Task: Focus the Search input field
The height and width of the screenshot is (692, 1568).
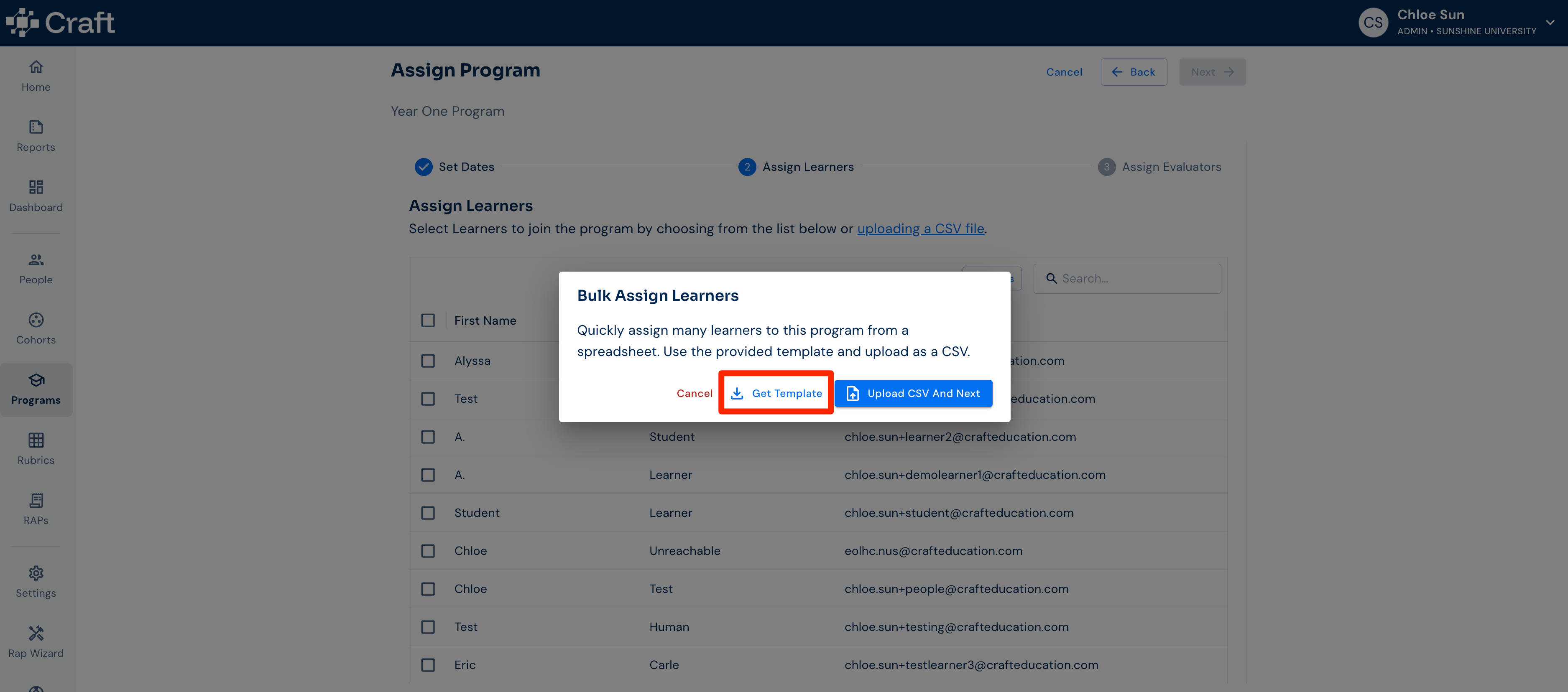Action: click(1127, 278)
